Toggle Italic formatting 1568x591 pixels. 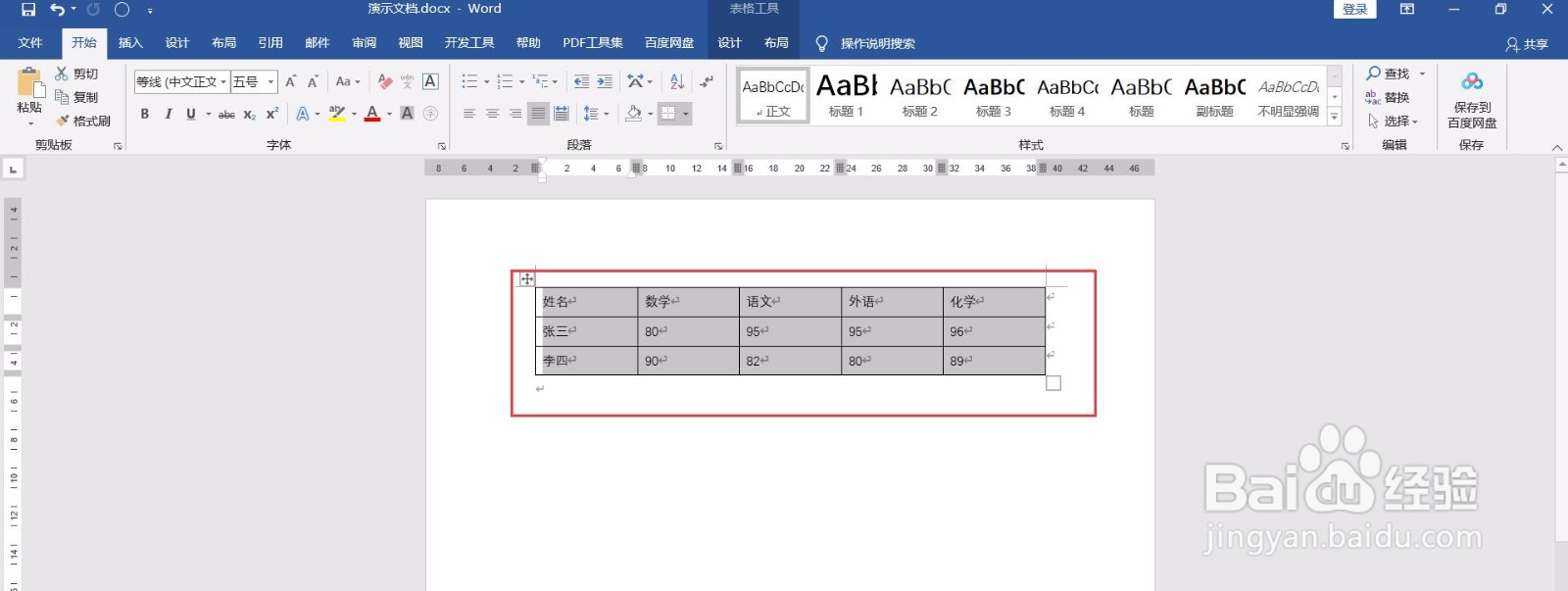pos(168,114)
